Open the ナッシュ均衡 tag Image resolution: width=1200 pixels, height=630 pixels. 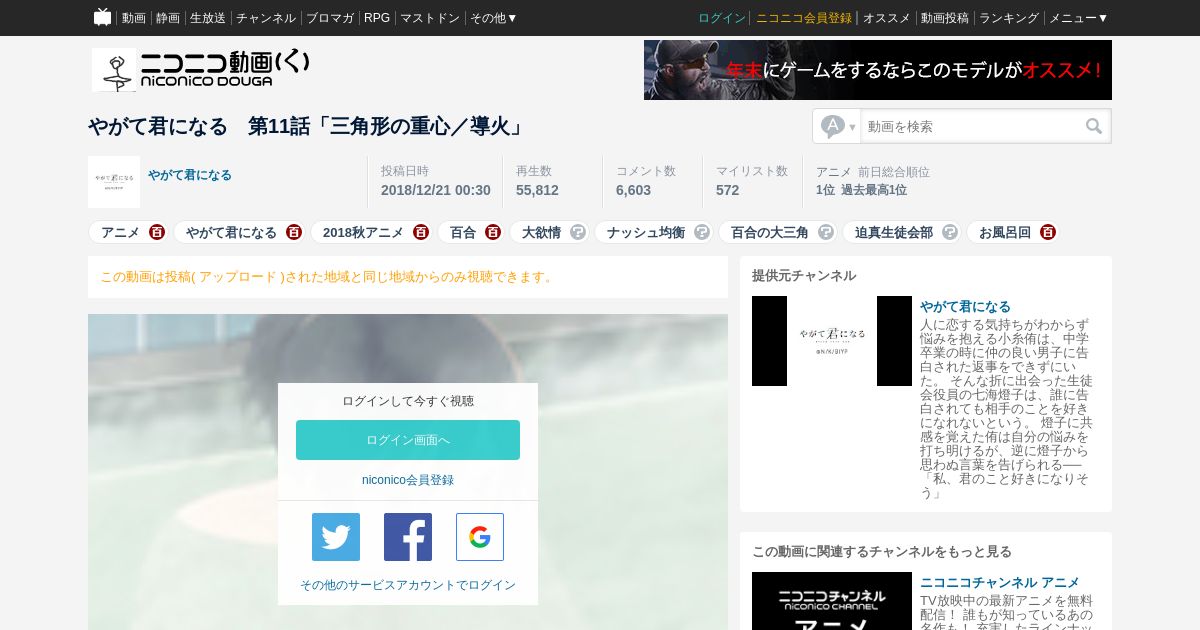pos(646,232)
